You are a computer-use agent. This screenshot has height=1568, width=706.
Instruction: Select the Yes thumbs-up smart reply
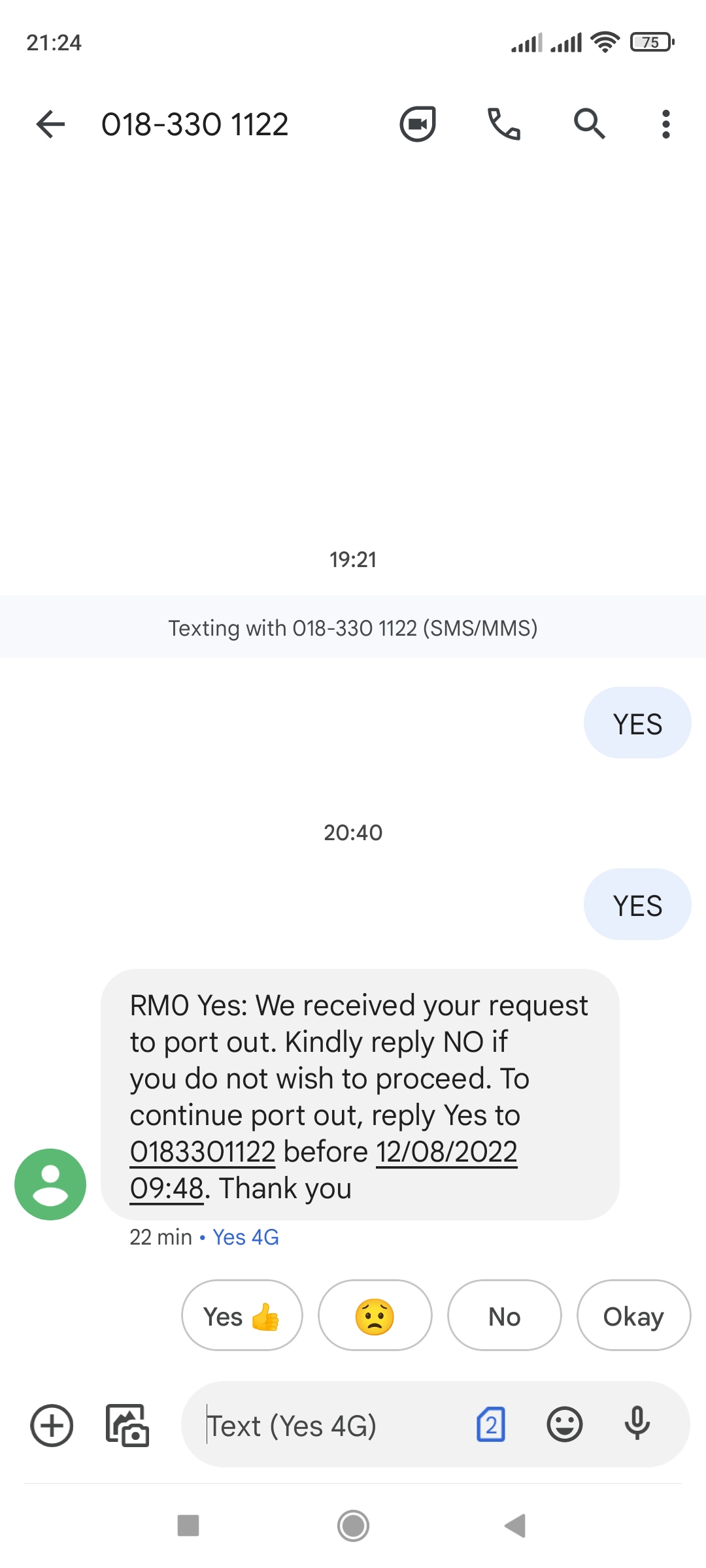coord(242,1316)
